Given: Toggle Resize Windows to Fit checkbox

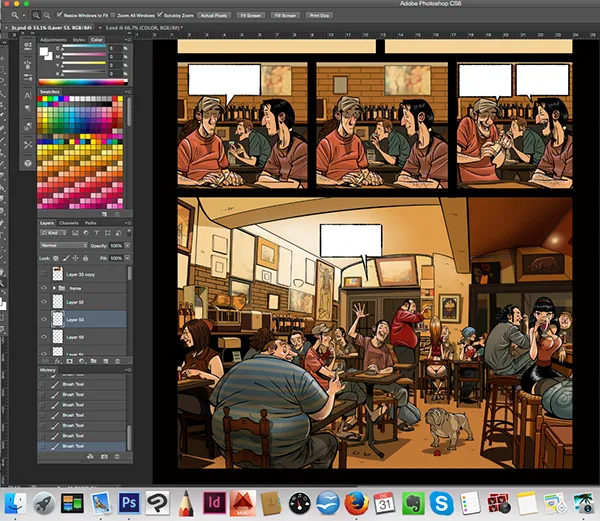Looking at the screenshot, I should point(59,15).
